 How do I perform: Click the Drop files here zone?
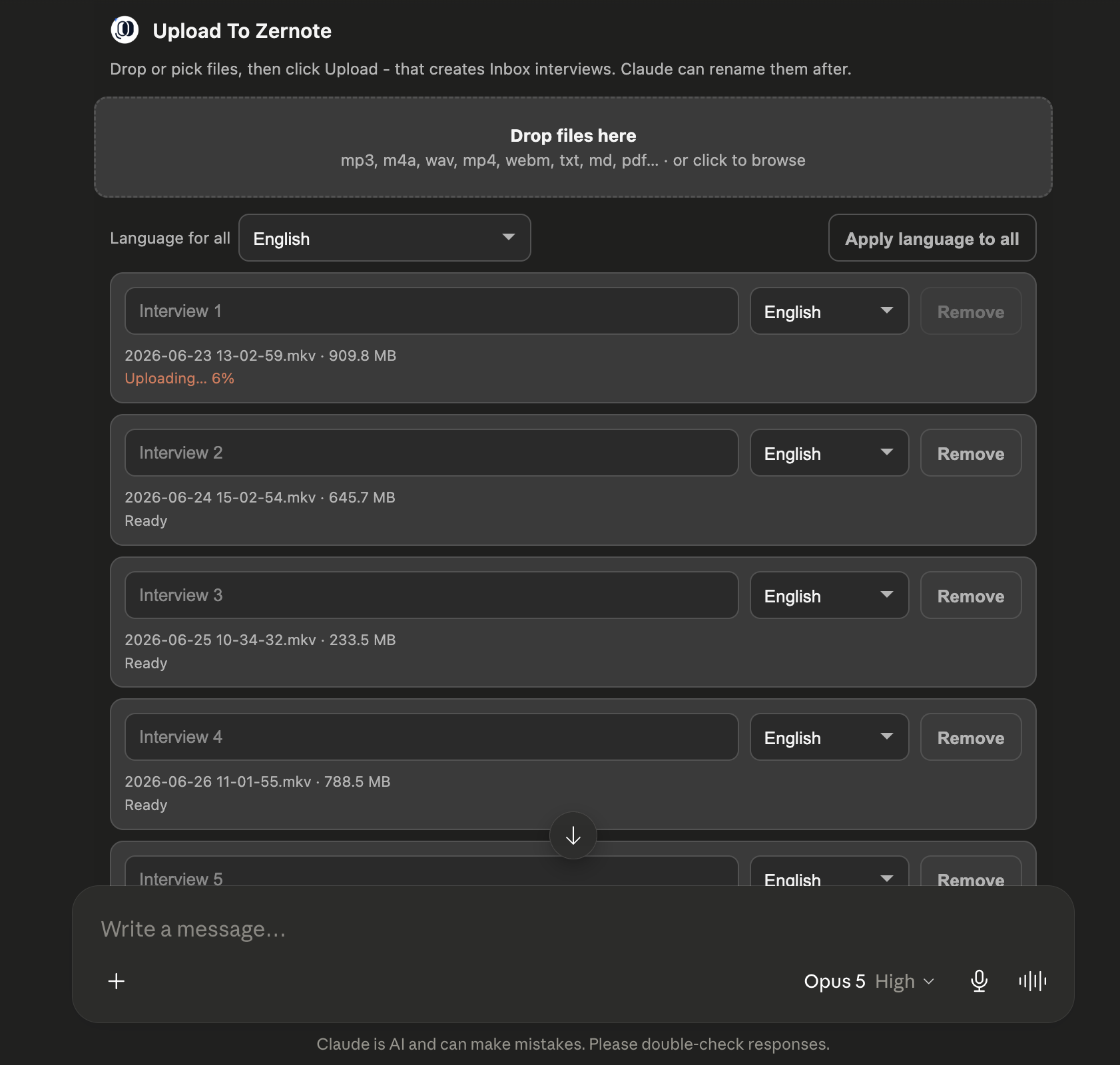pyautogui.click(x=573, y=147)
